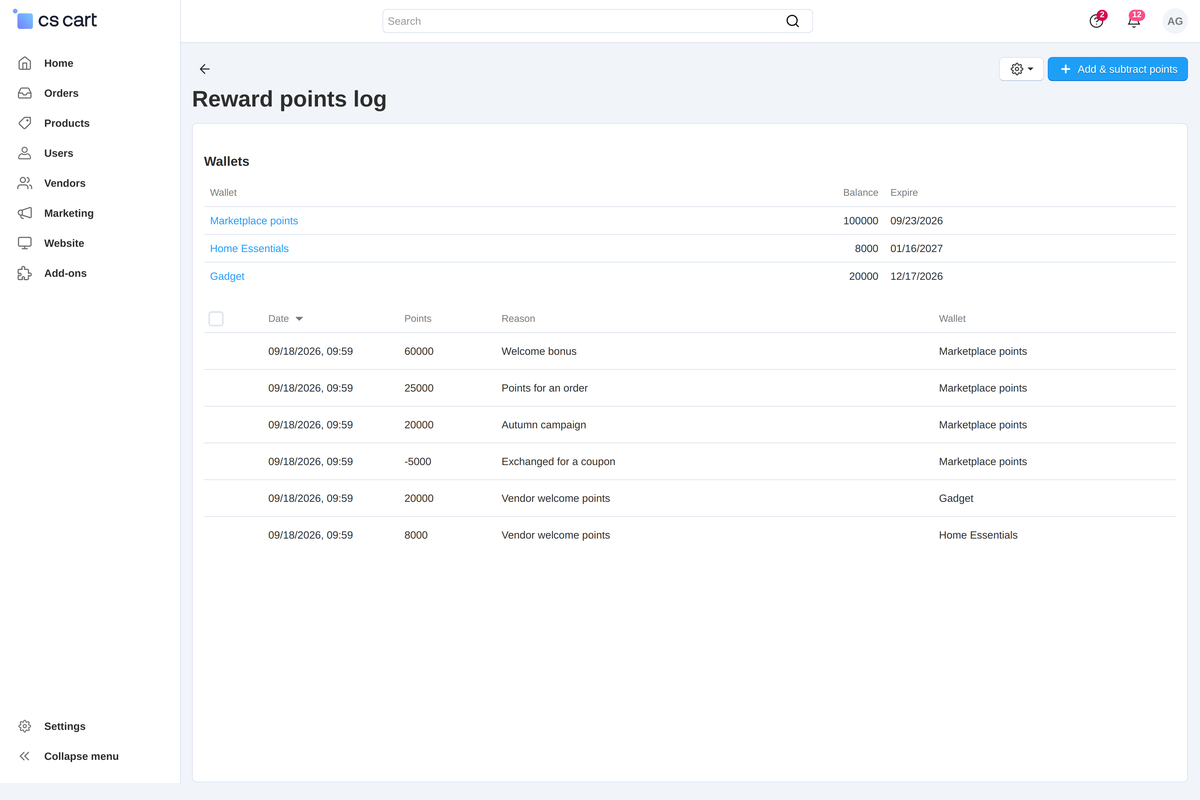The width and height of the screenshot is (1200, 800).
Task: Click the Users person icon
Action: pyautogui.click(x=25, y=153)
